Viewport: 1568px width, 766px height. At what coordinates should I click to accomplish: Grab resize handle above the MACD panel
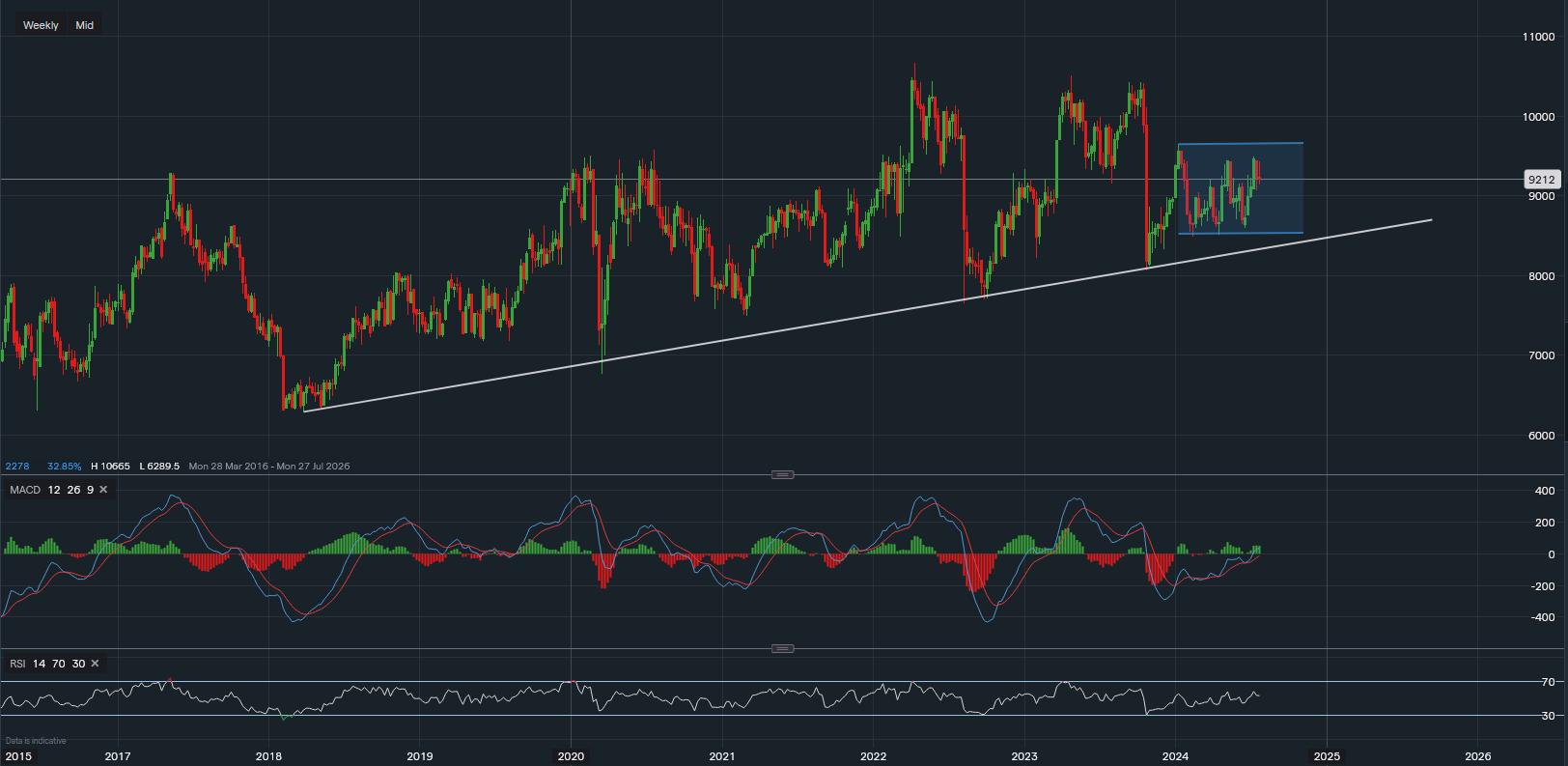[783, 474]
